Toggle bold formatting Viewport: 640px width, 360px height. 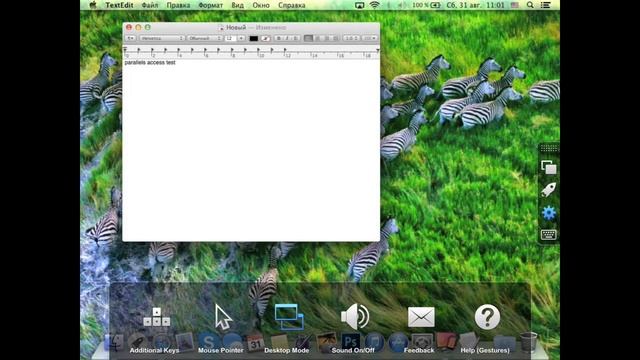click(x=278, y=38)
